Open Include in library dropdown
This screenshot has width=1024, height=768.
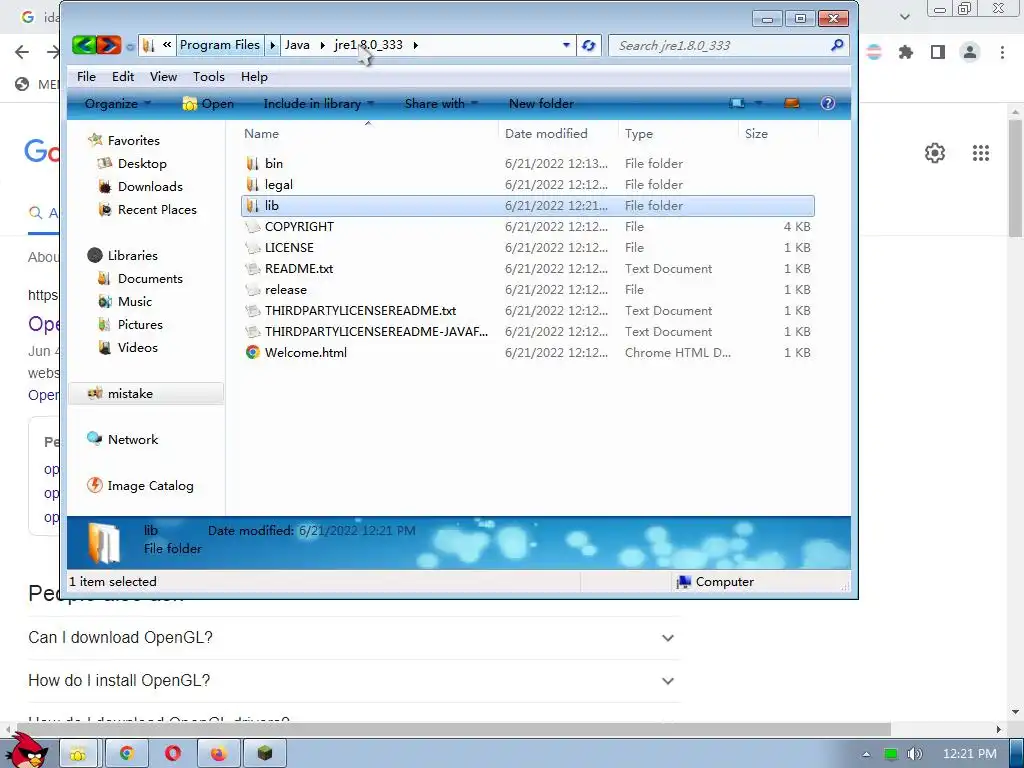click(319, 103)
